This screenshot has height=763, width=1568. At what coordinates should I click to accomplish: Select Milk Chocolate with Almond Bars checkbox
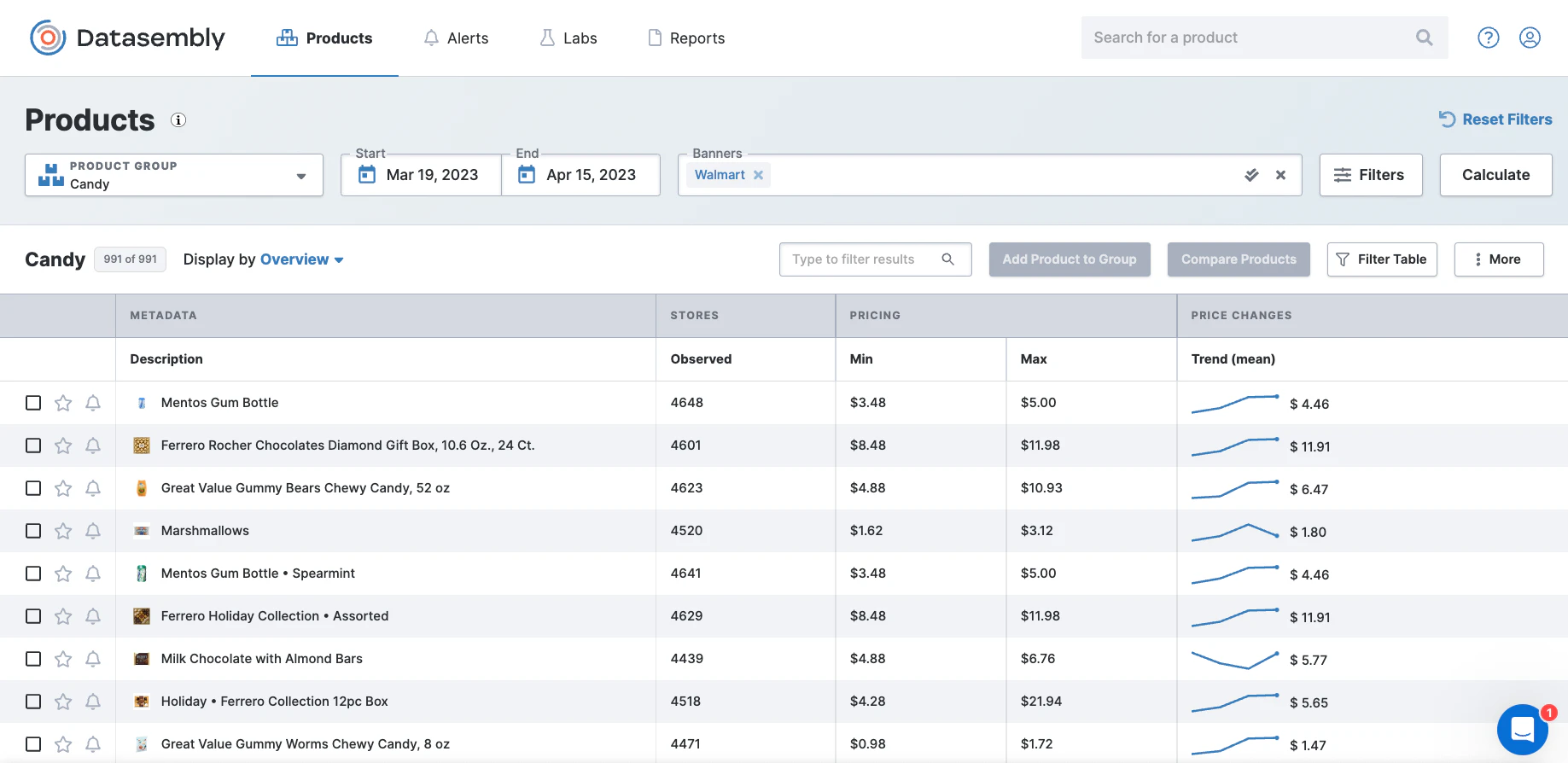tap(33, 659)
